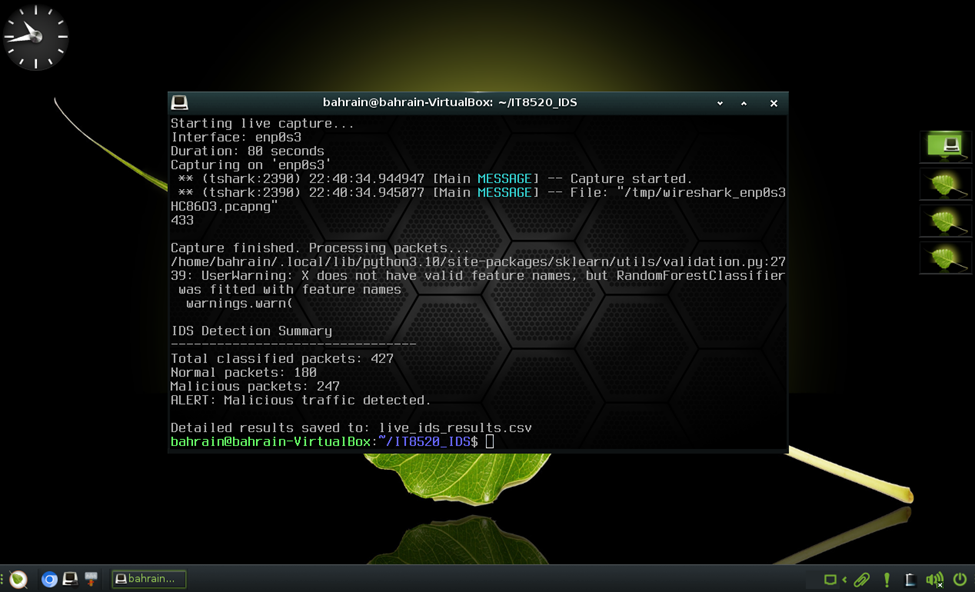975x592 pixels.
Task: Minimize the terminal using the down chevron
Action: pos(720,103)
